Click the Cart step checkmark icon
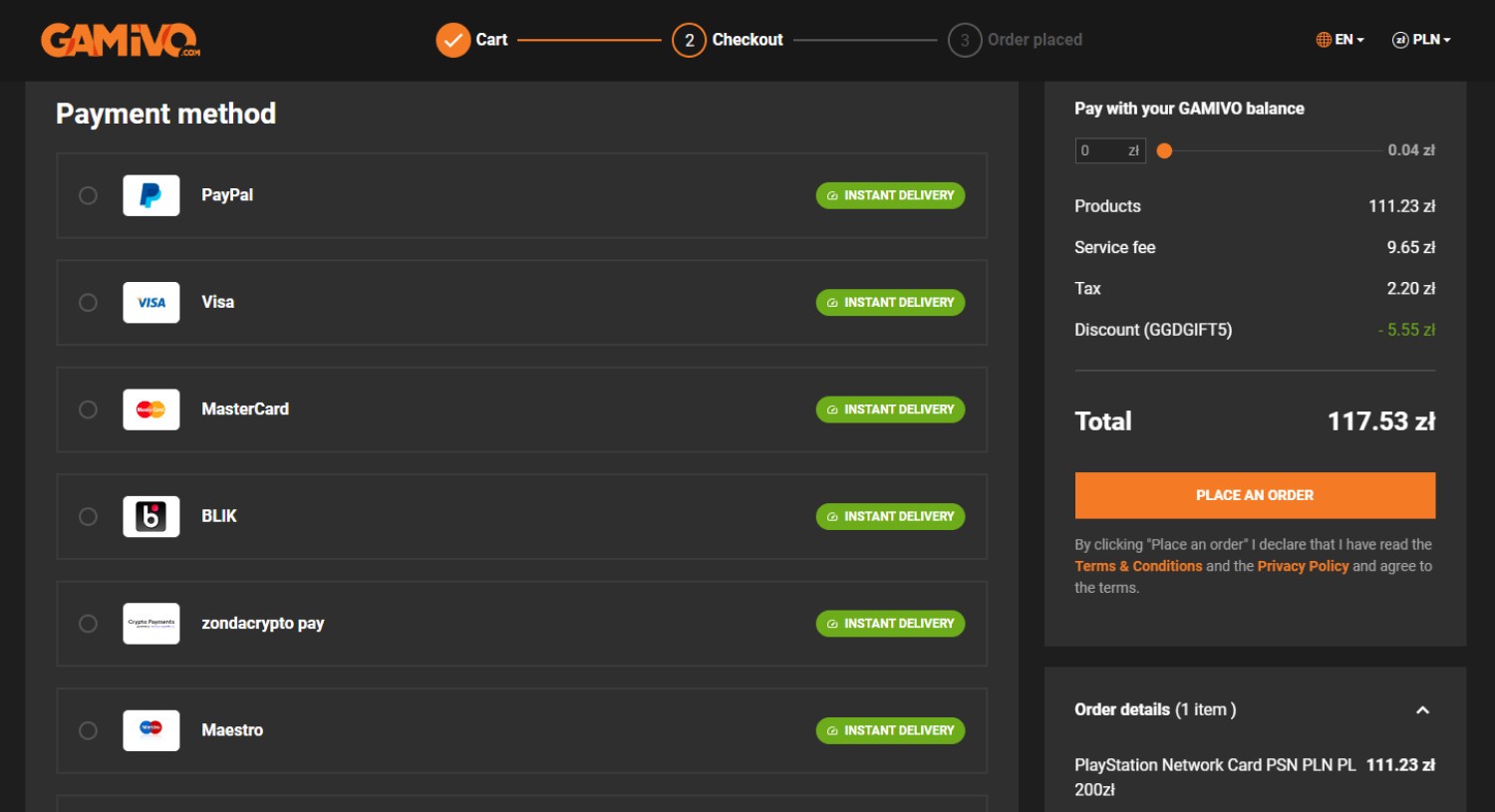Screen dimensions: 1495x812 tap(452, 40)
